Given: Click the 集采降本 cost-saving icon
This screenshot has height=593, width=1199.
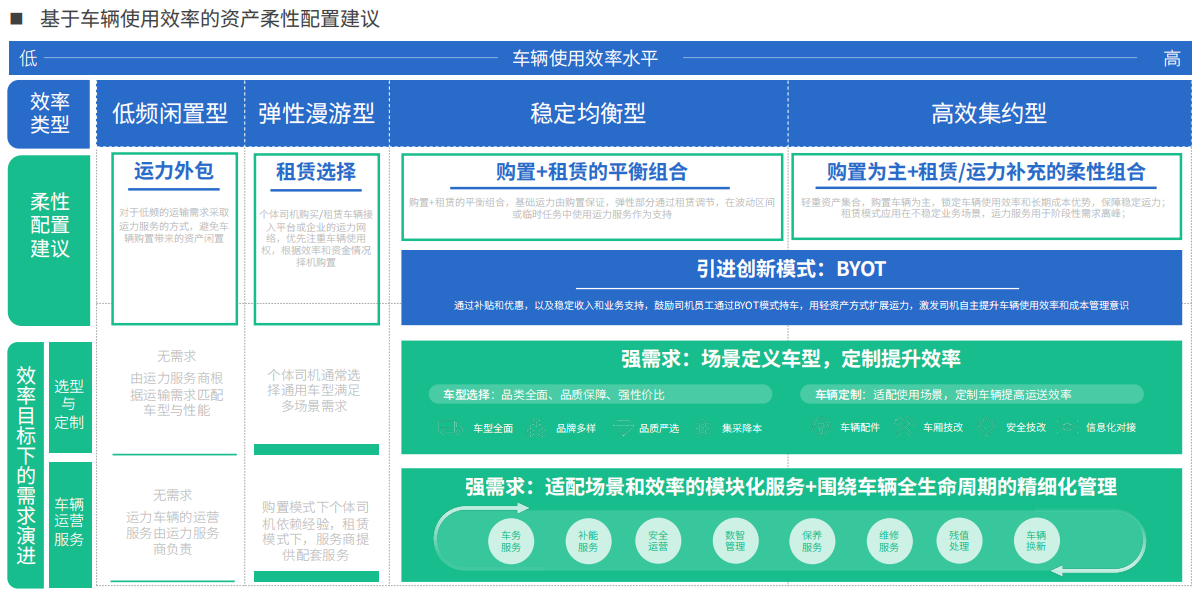Looking at the screenshot, I should (701, 425).
